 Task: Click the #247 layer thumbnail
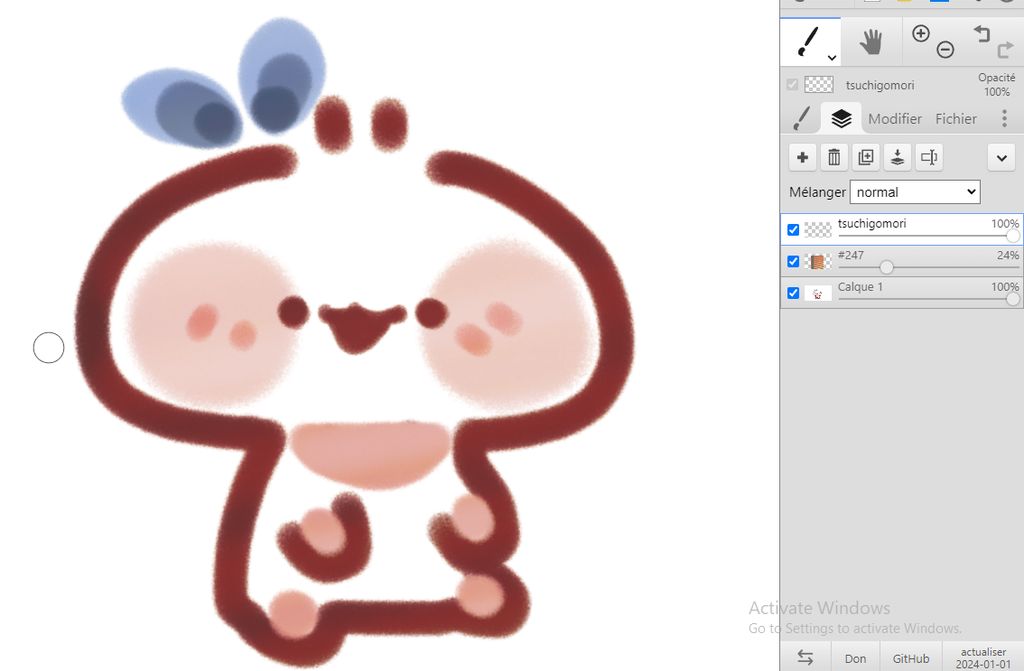pyautogui.click(x=818, y=261)
